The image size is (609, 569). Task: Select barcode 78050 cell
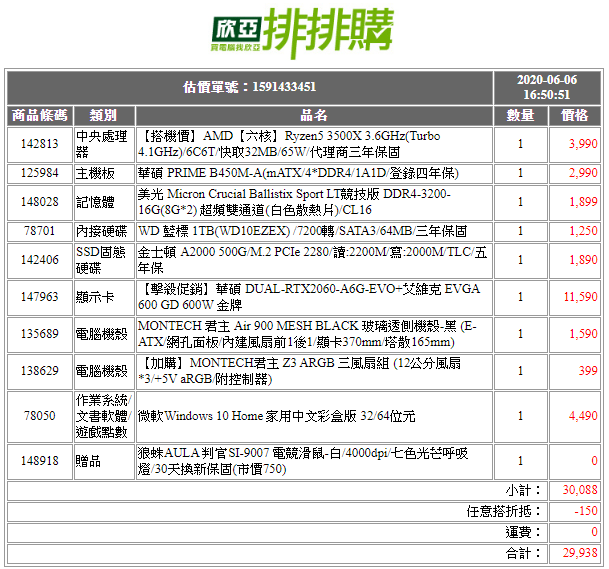[40, 416]
